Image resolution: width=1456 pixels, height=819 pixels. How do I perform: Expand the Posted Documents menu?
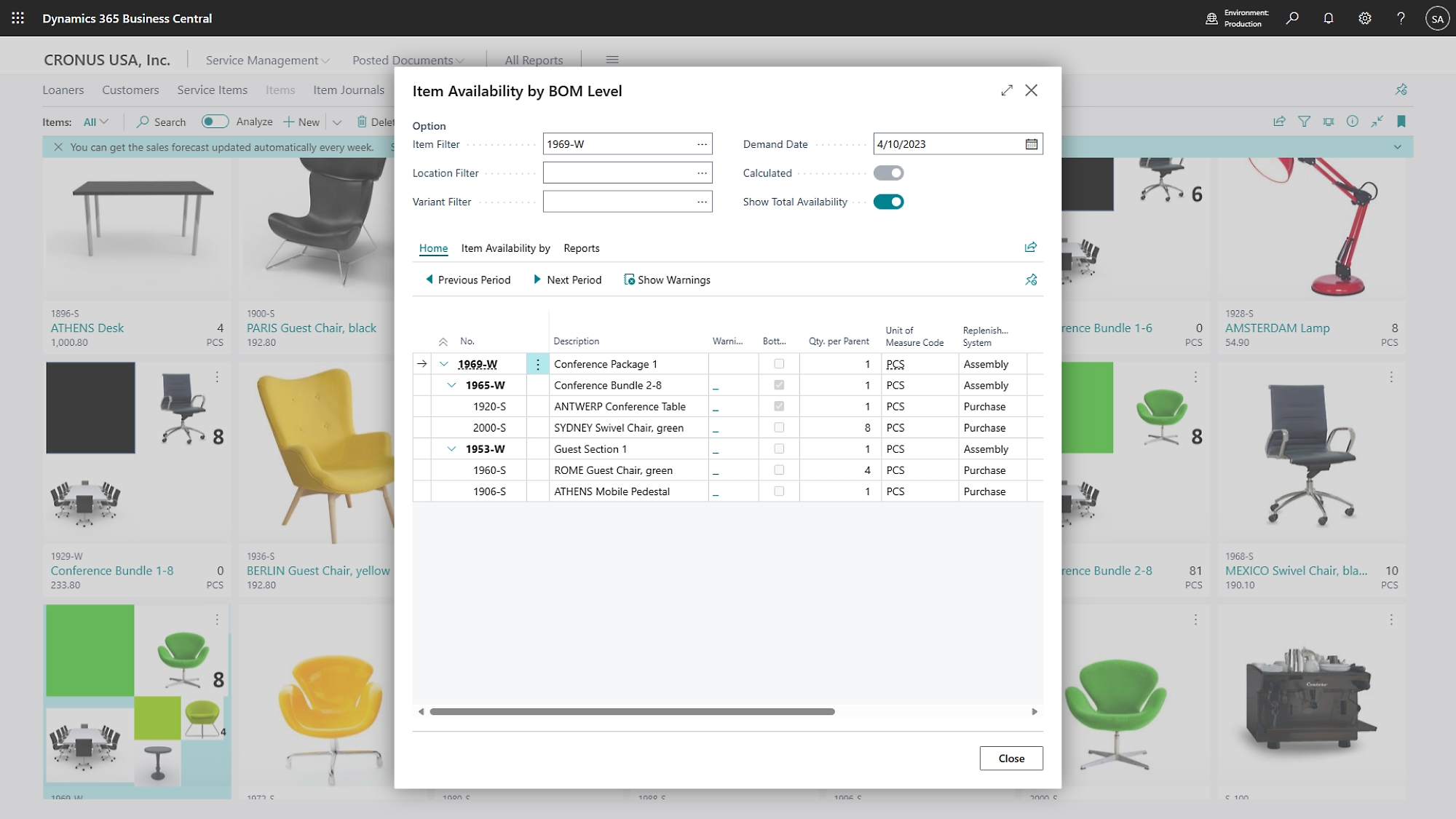(x=408, y=60)
